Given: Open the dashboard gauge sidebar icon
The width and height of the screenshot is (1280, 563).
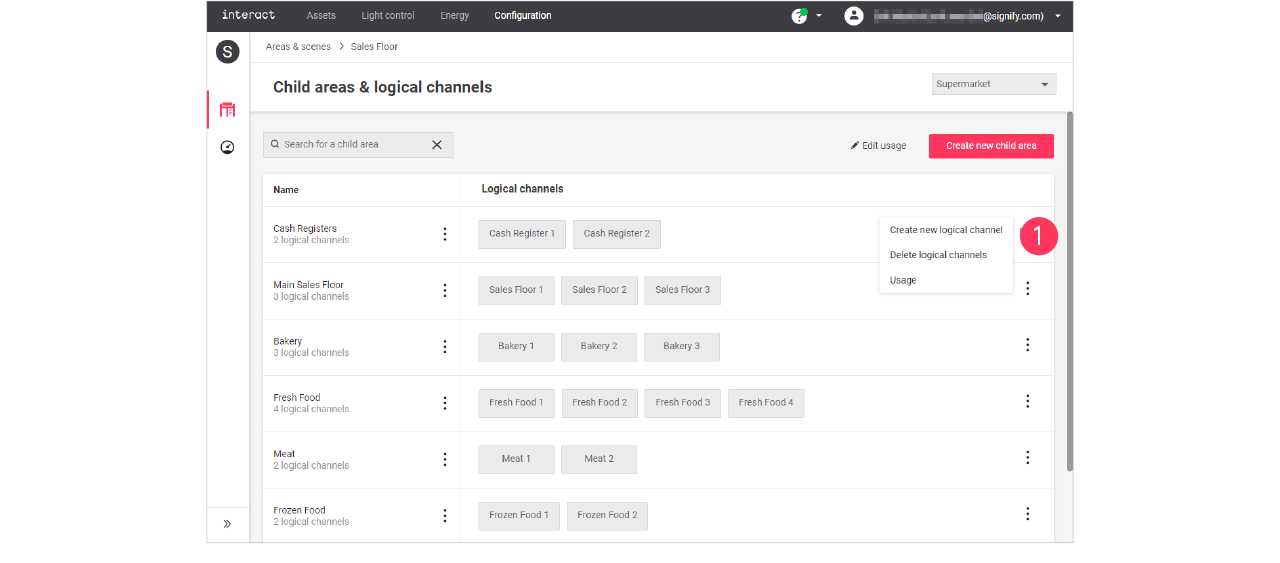Looking at the screenshot, I should coord(227,147).
